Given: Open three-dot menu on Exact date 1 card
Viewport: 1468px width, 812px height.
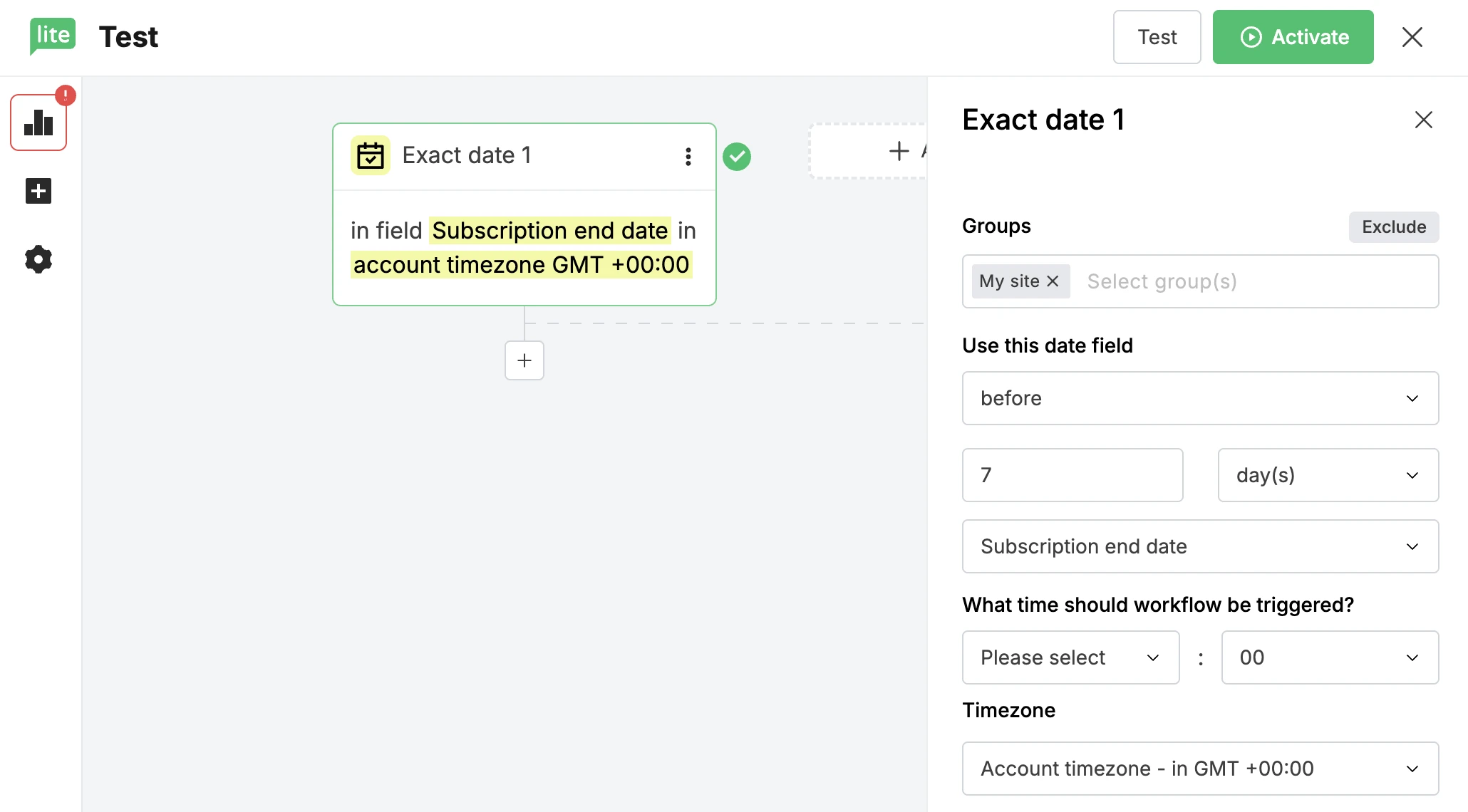Looking at the screenshot, I should pos(688,157).
